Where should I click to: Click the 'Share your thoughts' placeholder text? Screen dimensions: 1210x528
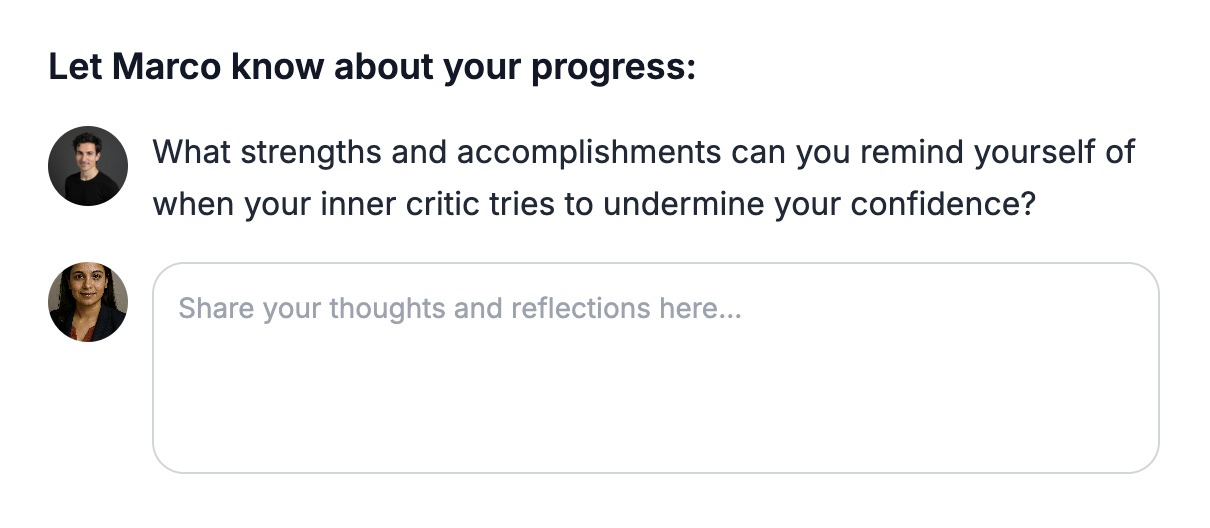click(x=459, y=308)
